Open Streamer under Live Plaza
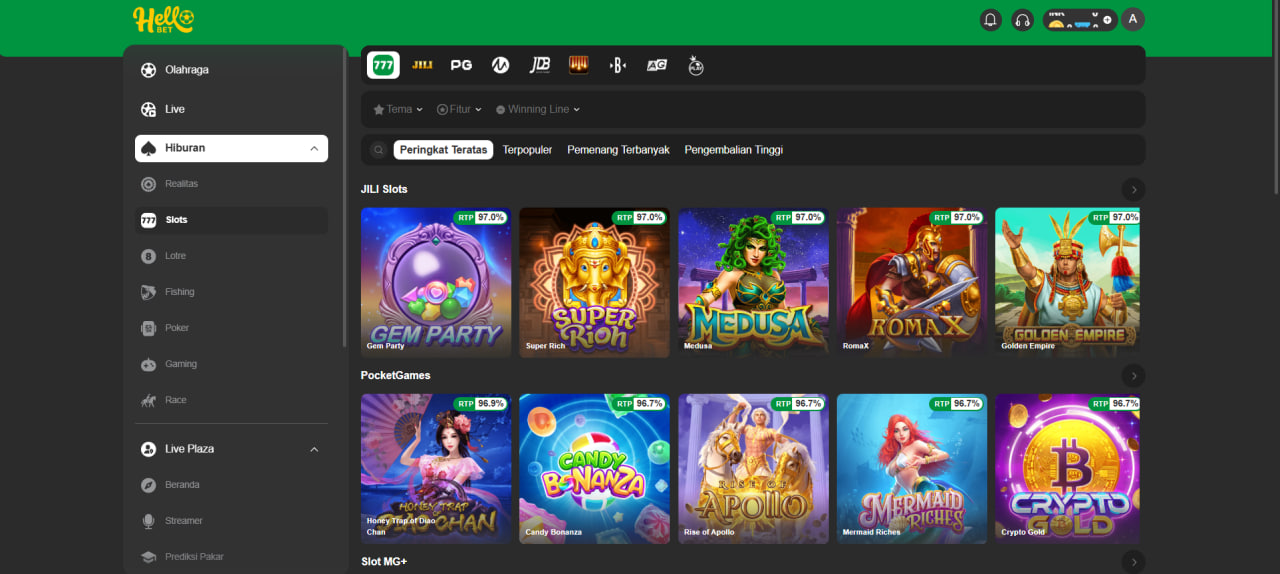Screen dimensions: 1280x574 coord(231,521)
